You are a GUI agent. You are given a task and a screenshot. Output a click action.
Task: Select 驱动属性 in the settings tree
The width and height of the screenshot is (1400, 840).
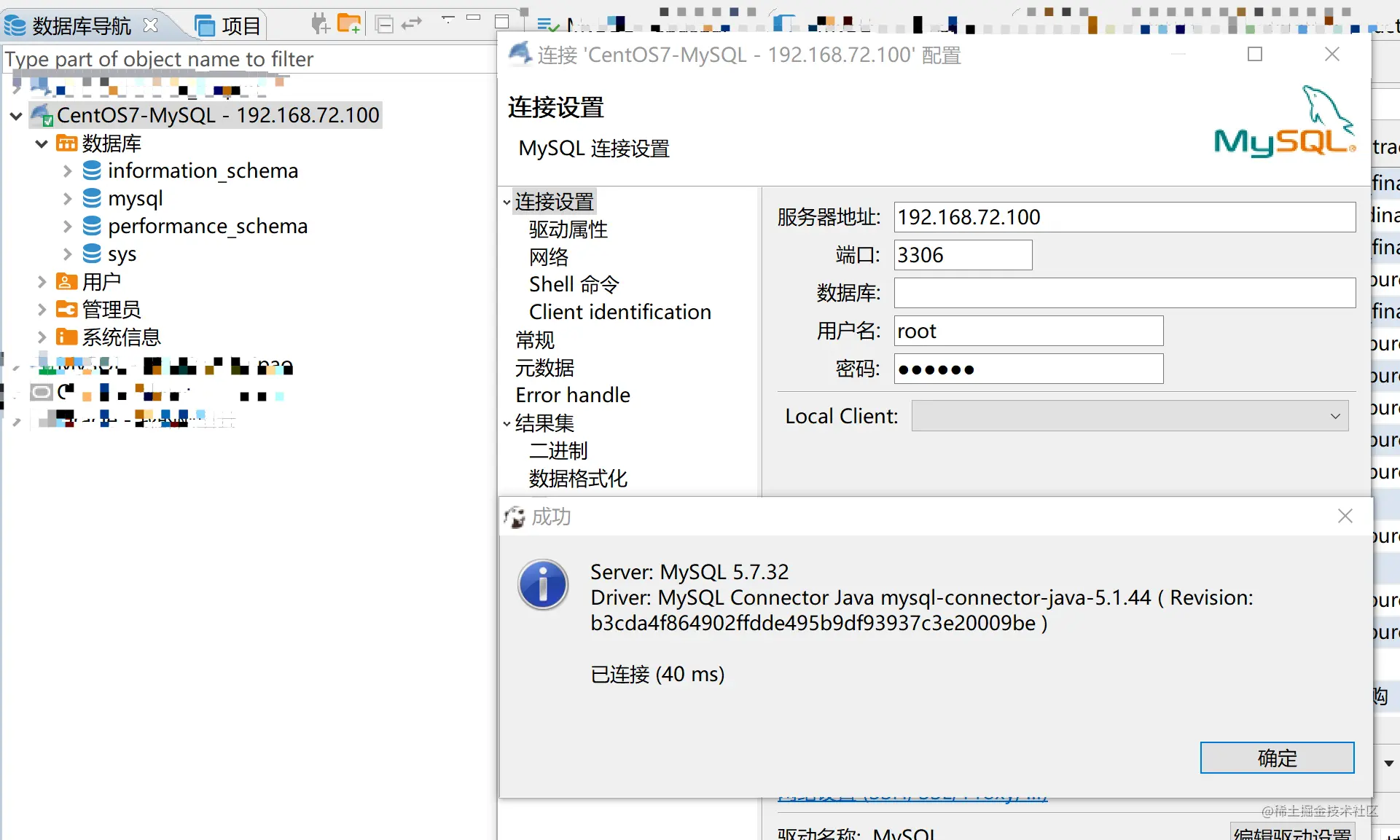568,229
